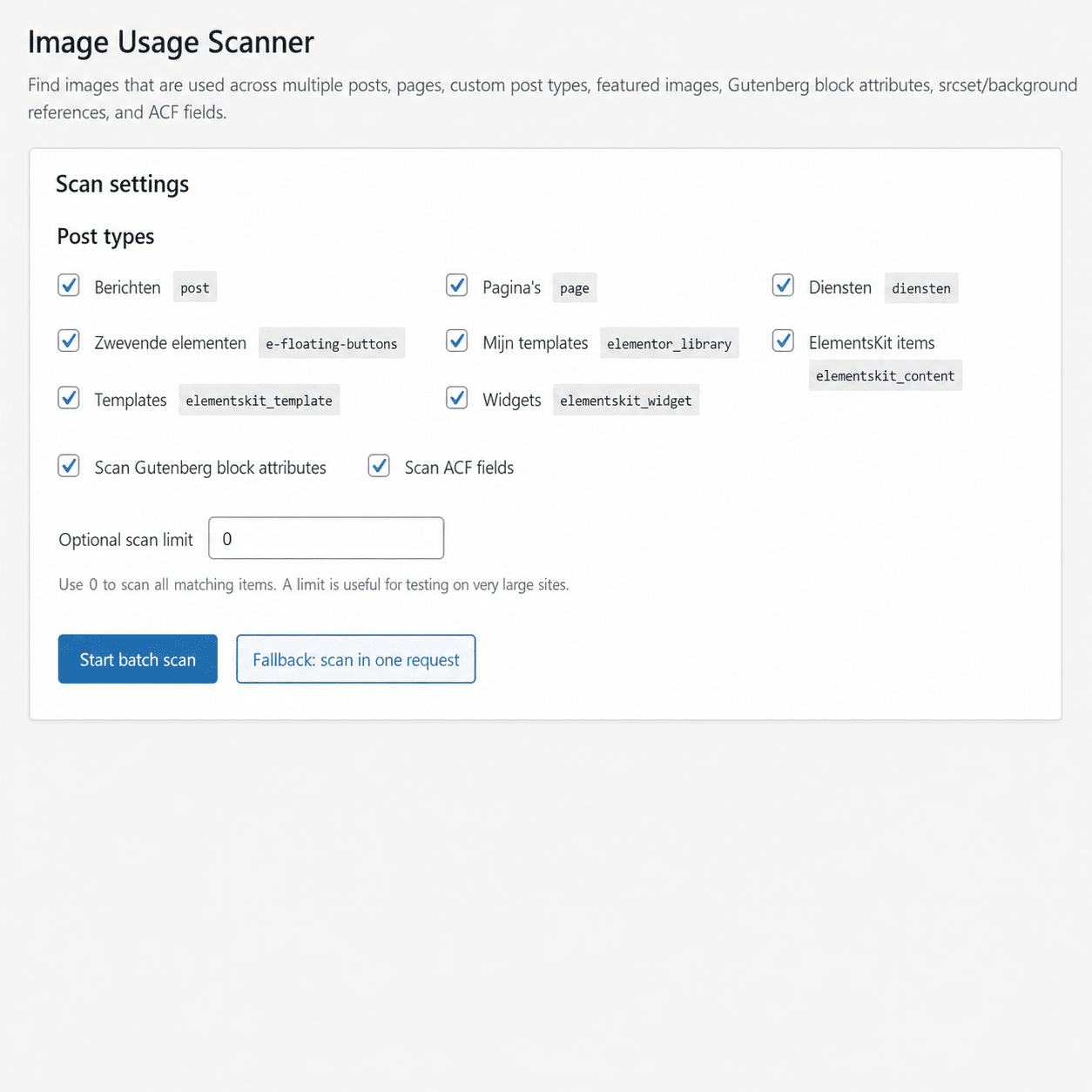The width and height of the screenshot is (1092, 1092).
Task: Uncheck the ElementsKit items checkbox
Action: [783, 341]
